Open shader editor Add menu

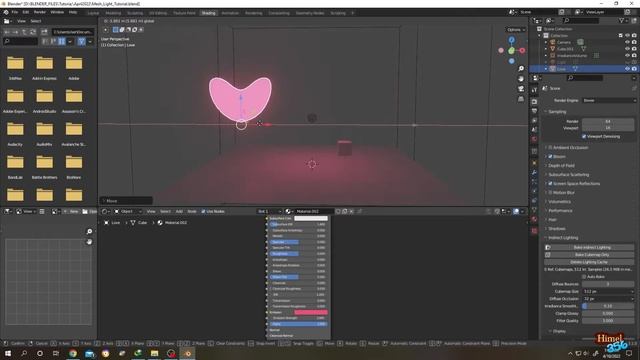179,211
